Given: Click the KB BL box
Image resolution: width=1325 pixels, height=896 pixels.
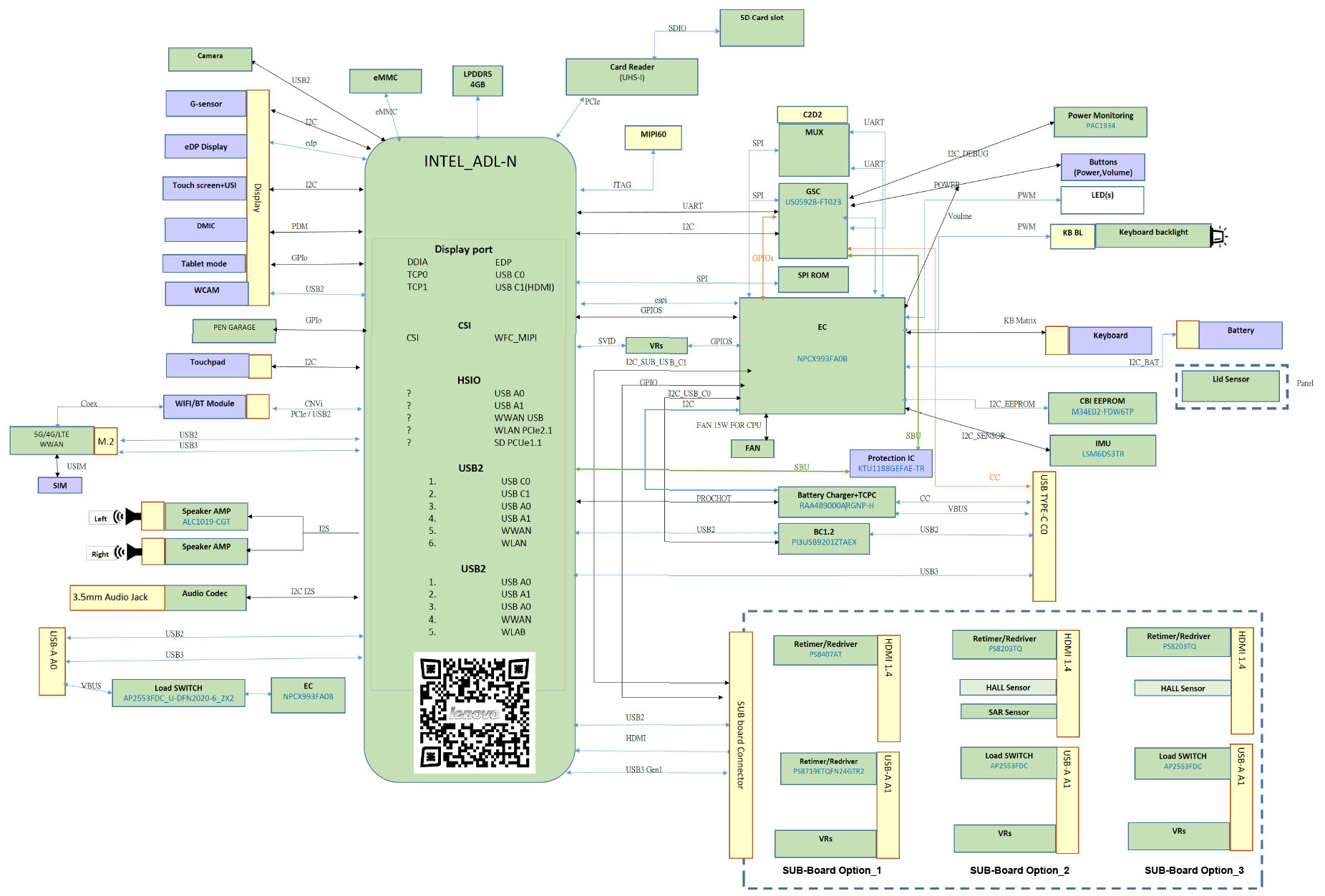Looking at the screenshot, I should point(1072,236).
